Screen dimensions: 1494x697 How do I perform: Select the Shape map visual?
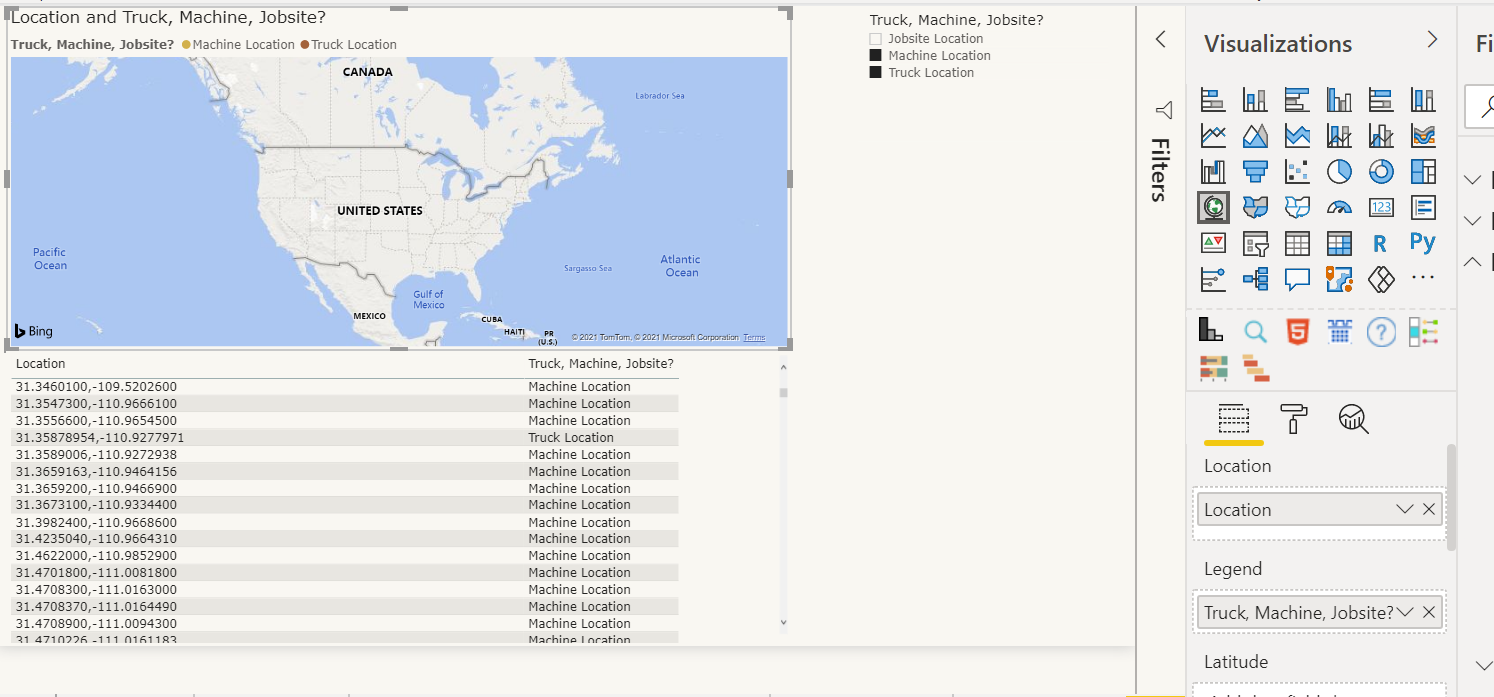click(x=1297, y=207)
